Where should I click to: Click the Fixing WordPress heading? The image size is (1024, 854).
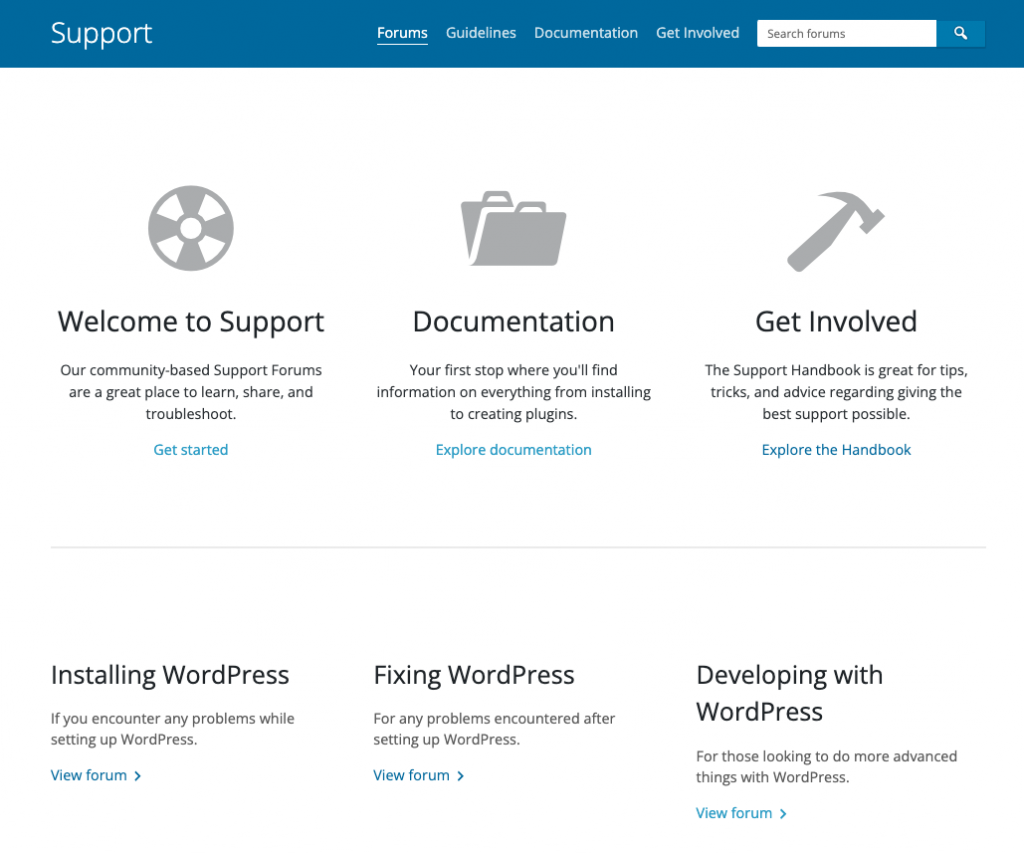click(474, 675)
